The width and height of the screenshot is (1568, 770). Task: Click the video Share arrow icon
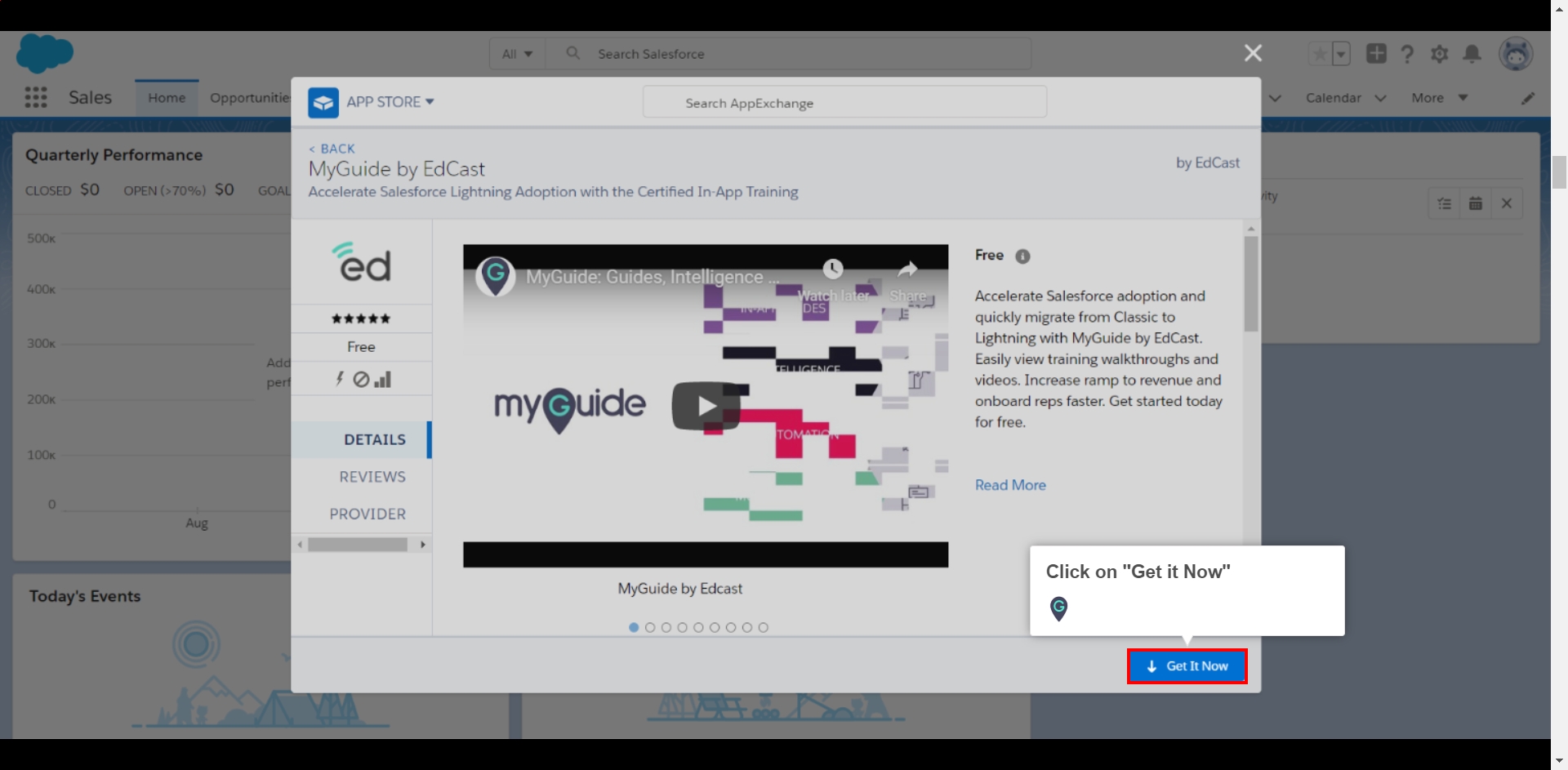[x=908, y=269]
